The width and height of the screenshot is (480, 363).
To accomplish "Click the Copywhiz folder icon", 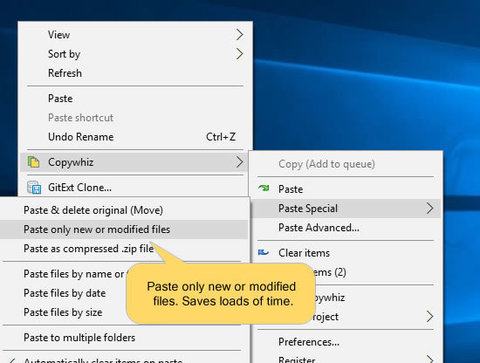I will tap(34, 162).
